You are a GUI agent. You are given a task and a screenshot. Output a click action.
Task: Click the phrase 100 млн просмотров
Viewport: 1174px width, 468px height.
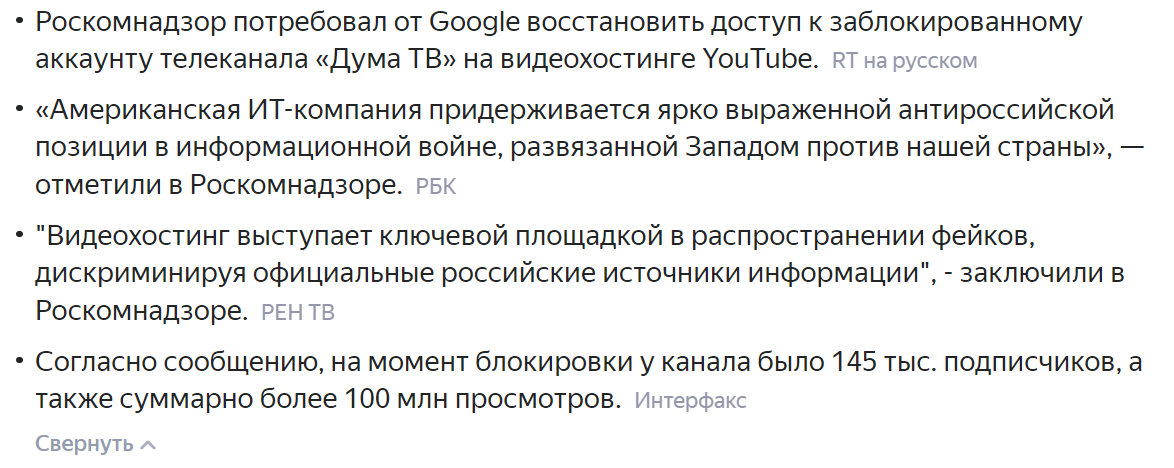click(483, 400)
